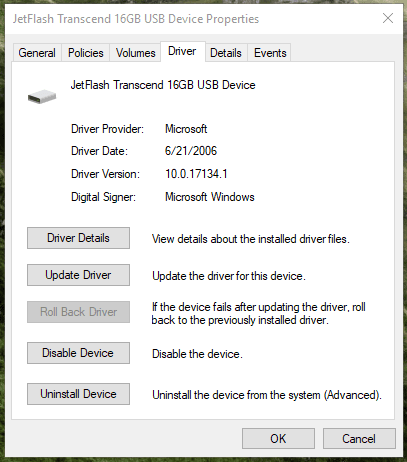Confirm with the OK button
Viewport: 407px width, 462px height.
tap(278, 439)
